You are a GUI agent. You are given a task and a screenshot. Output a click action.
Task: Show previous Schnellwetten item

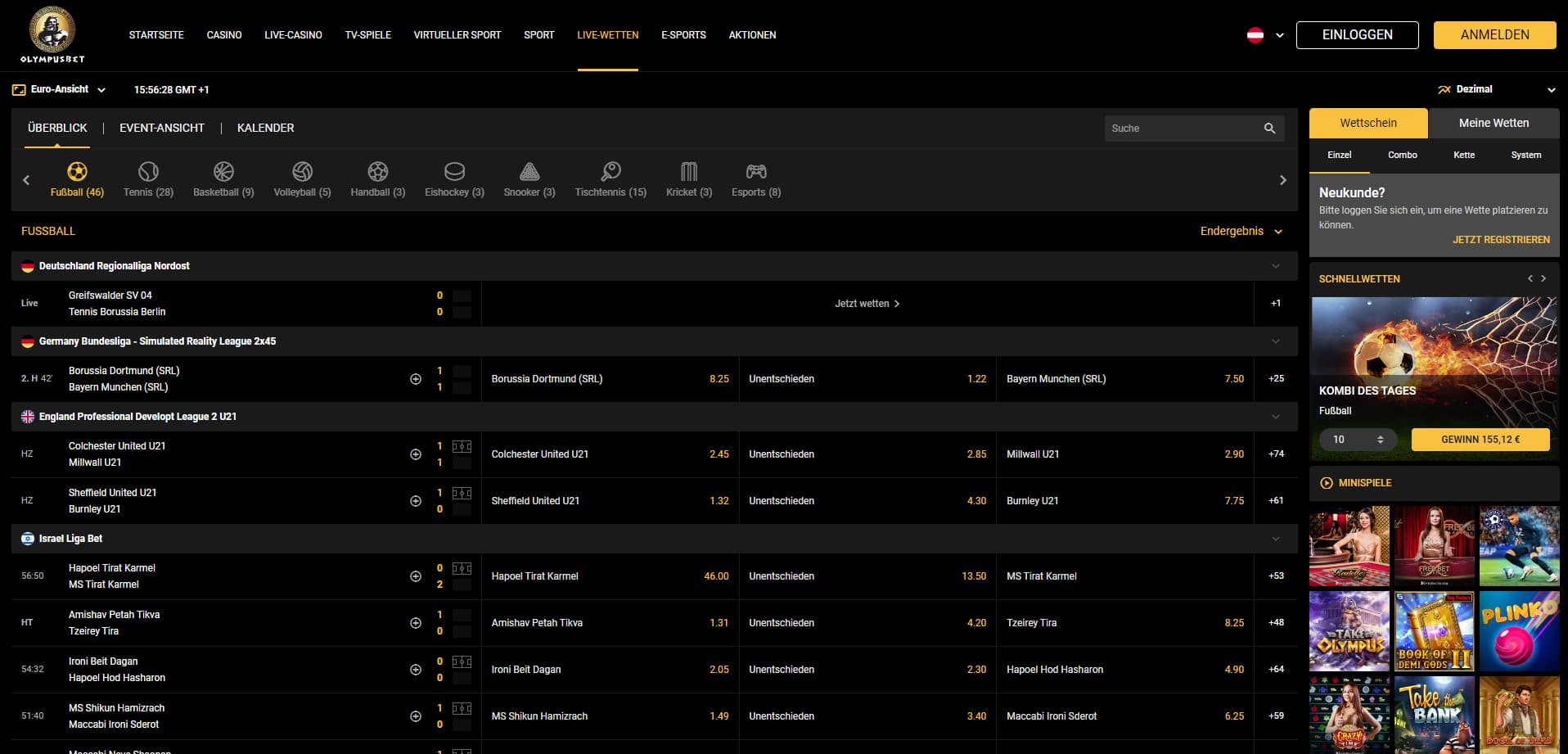1530,279
